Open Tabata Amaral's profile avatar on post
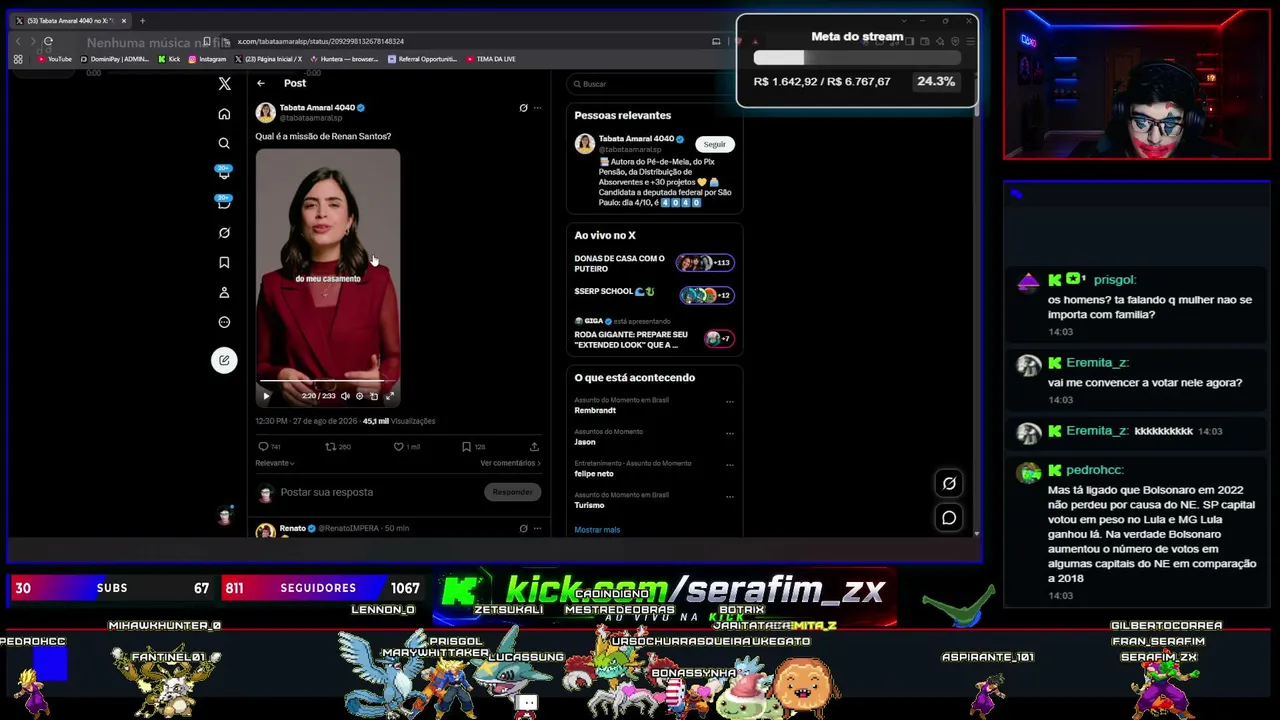 [265, 112]
